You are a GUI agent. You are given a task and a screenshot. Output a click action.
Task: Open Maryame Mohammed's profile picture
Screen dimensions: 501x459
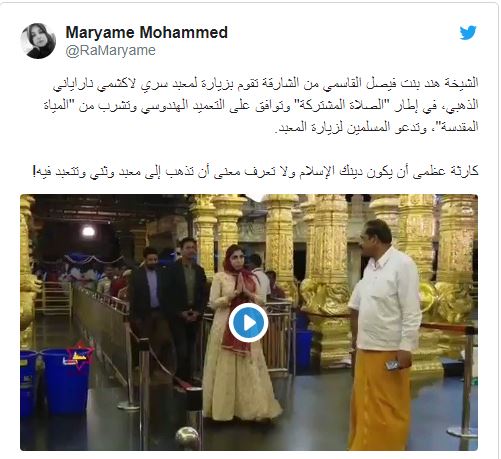click(38, 41)
